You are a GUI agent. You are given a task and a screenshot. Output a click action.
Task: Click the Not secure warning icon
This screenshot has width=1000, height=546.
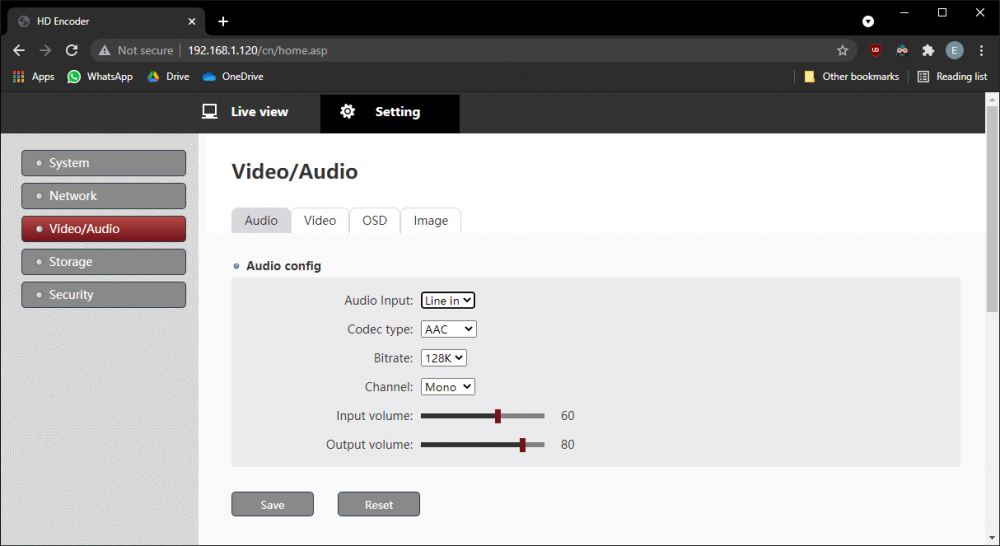click(x=105, y=50)
